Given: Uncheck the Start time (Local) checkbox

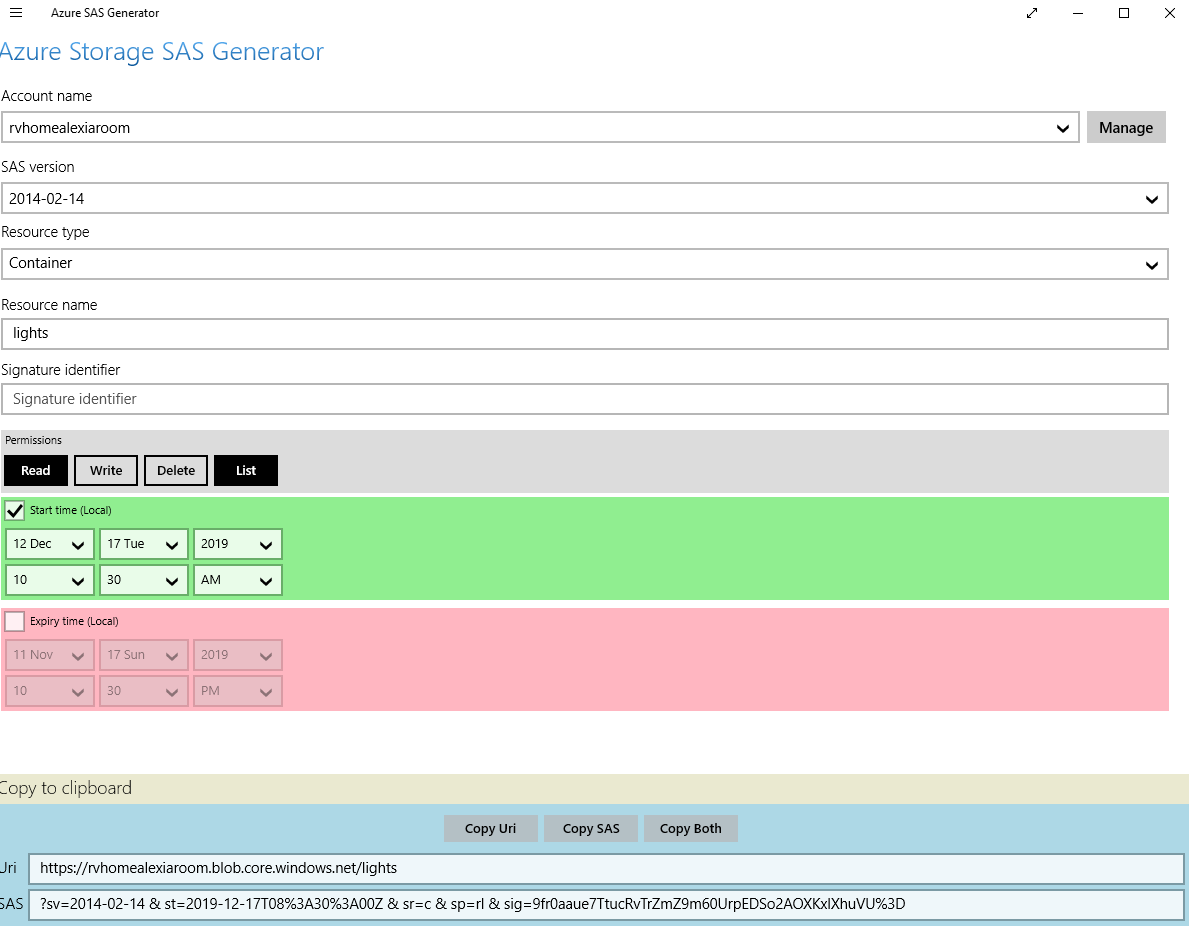Looking at the screenshot, I should coord(14,510).
